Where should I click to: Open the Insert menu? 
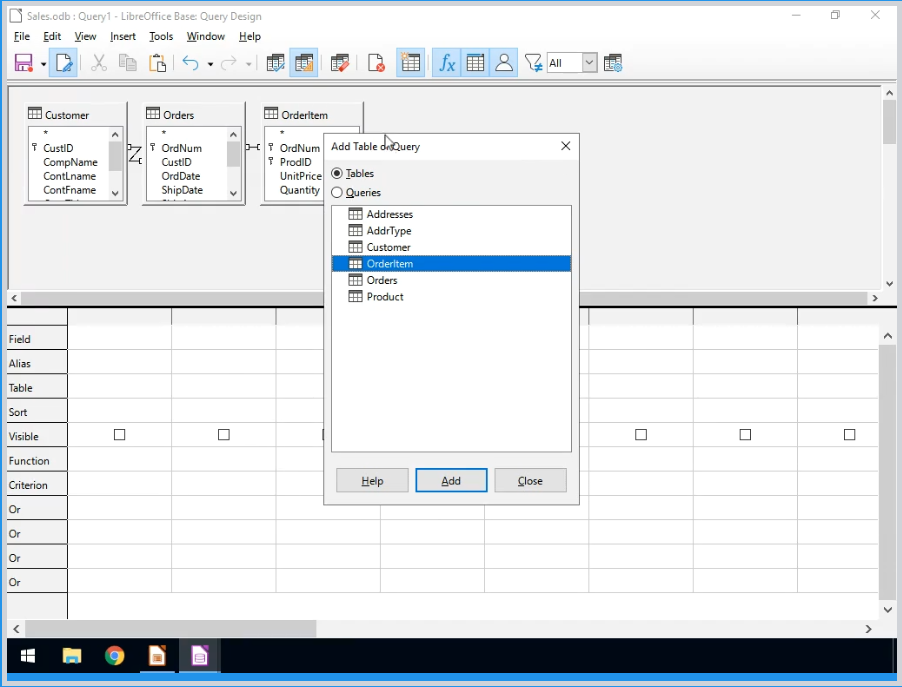[x=123, y=36]
